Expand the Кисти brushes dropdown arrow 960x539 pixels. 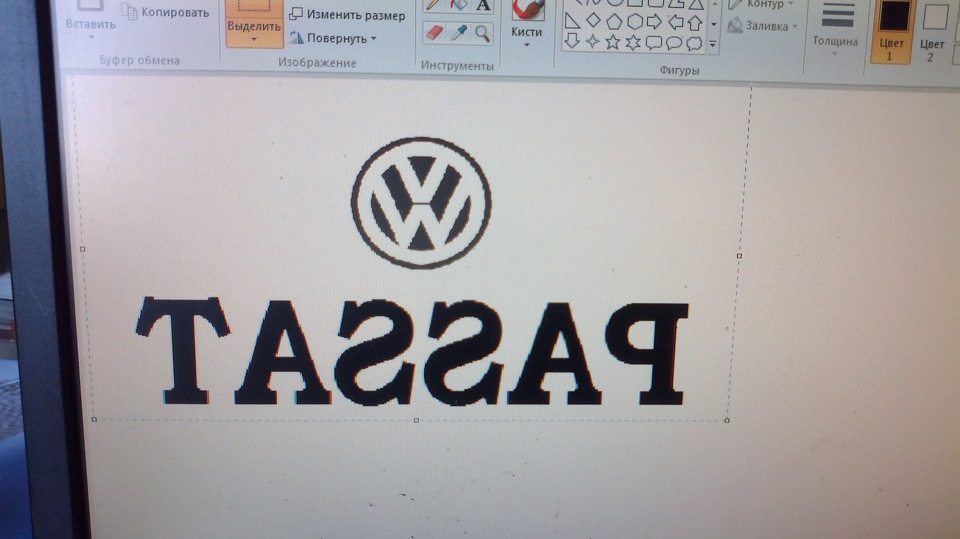click(527, 45)
